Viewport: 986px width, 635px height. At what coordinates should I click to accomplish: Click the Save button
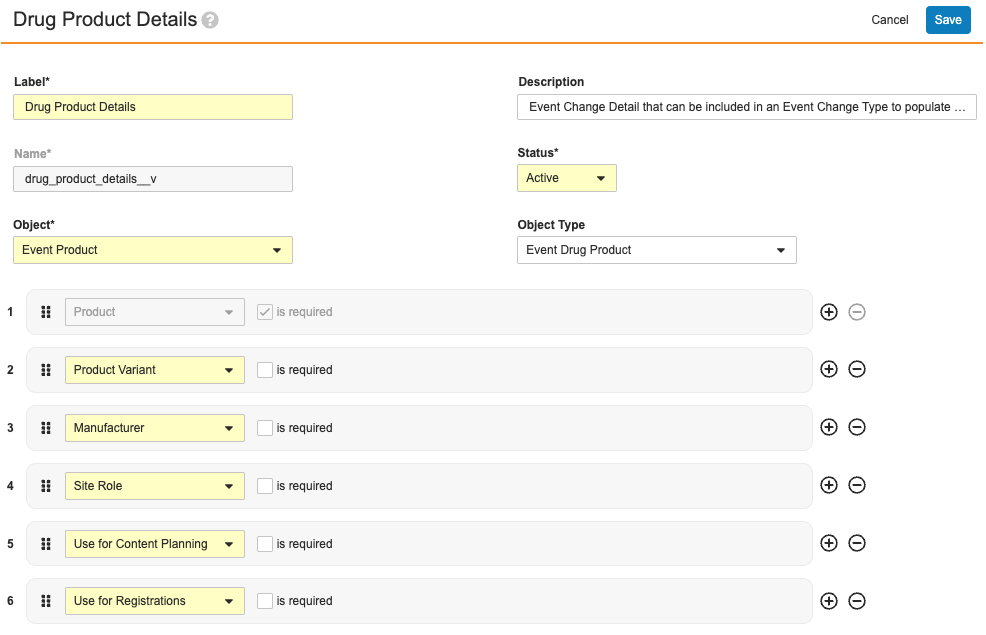[948, 20]
